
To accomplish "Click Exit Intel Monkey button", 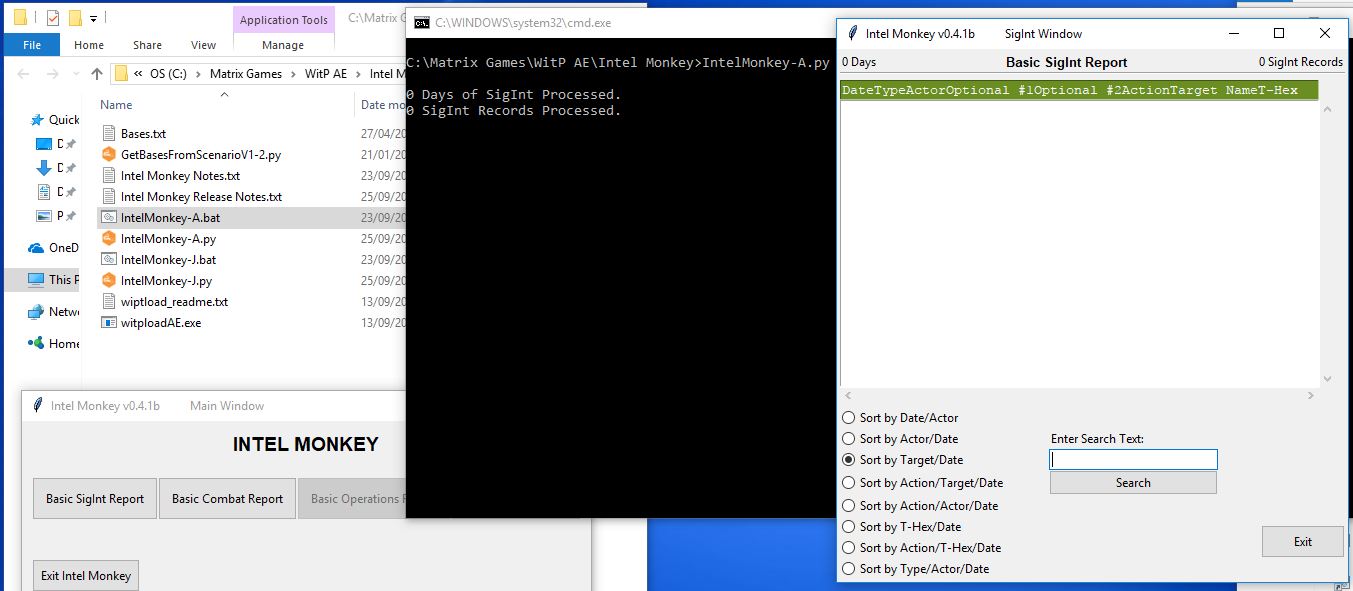I will tap(86, 576).
